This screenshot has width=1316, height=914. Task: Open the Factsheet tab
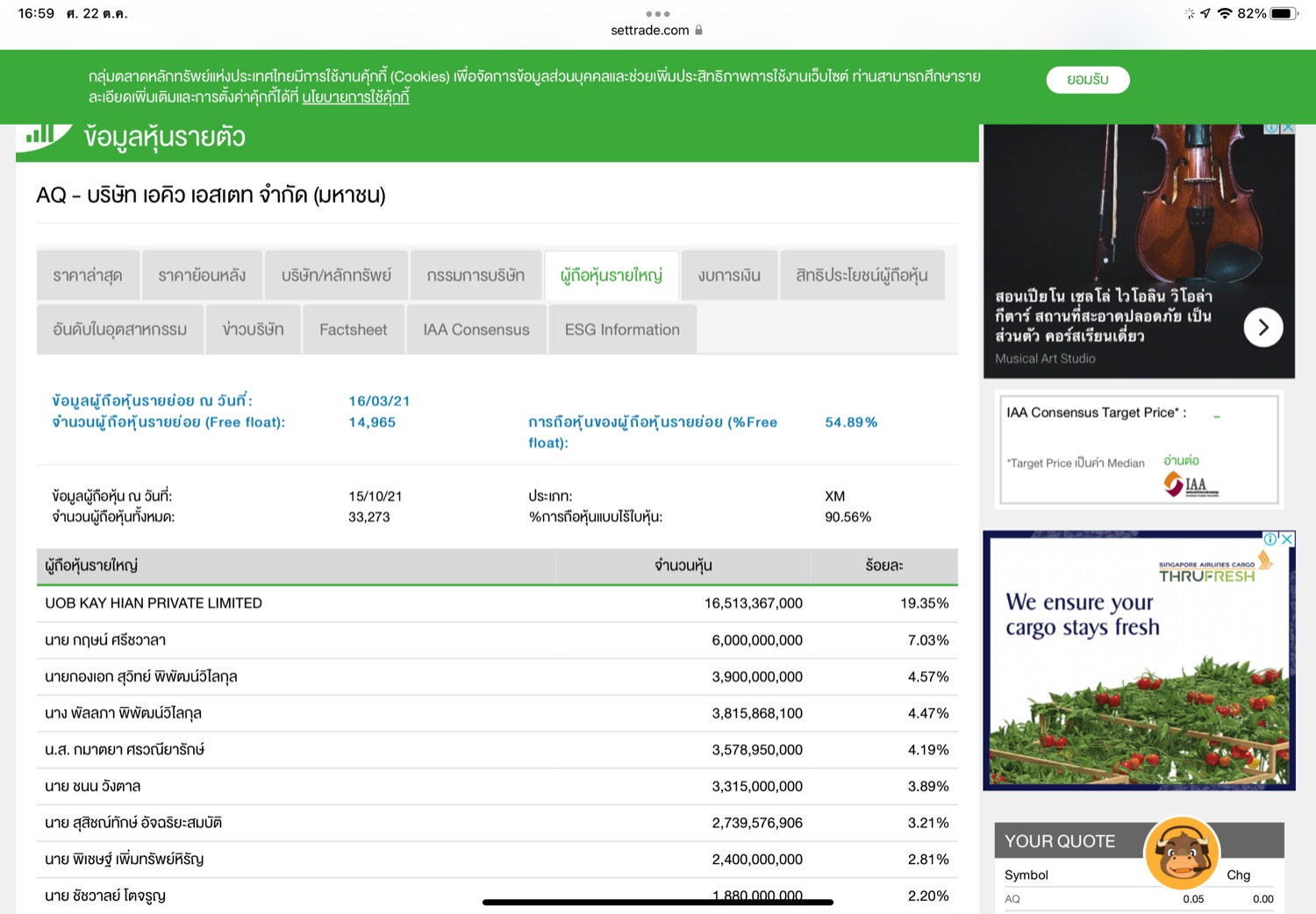pos(354,330)
